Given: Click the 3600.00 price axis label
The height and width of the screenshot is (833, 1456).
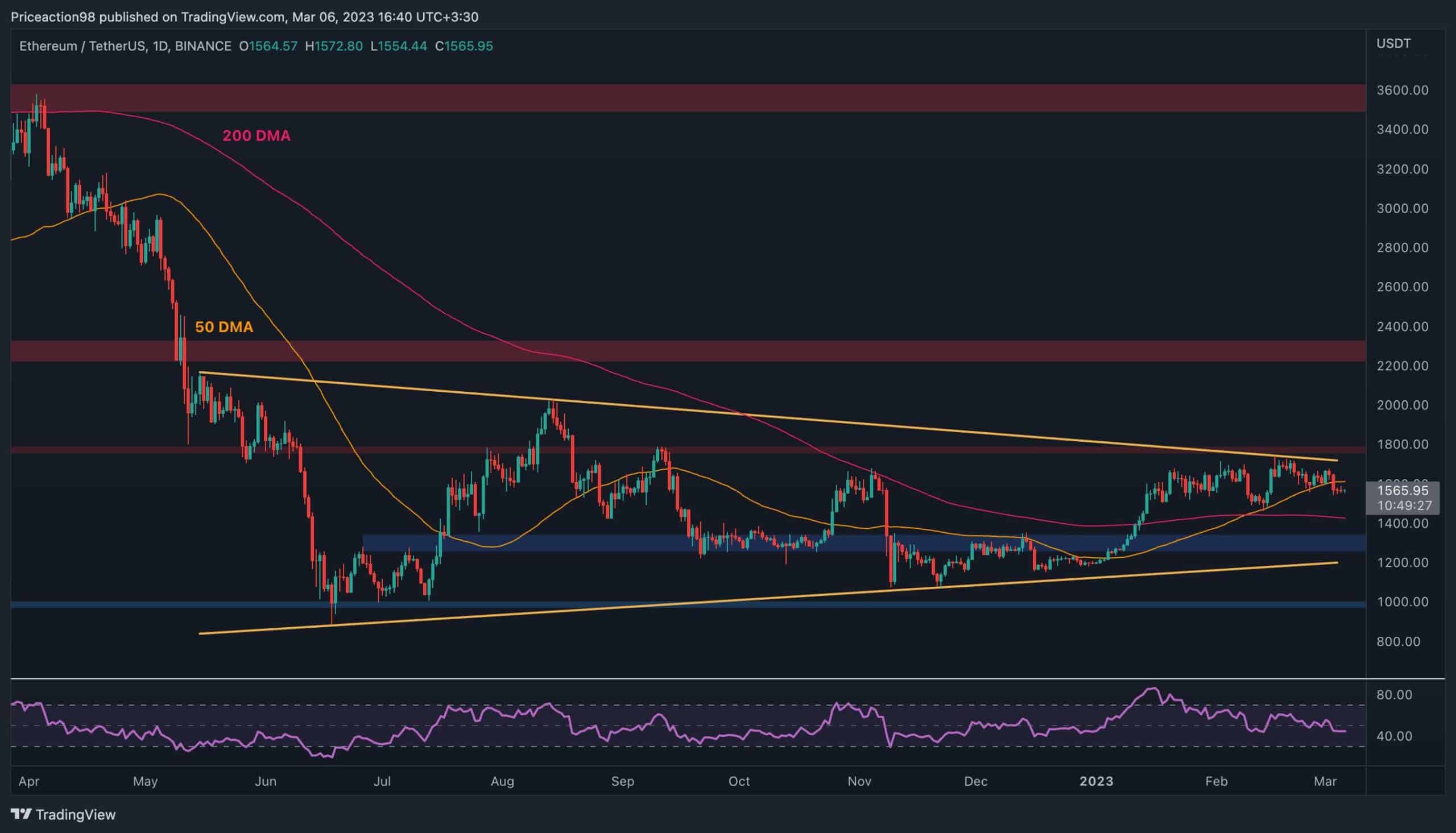Looking at the screenshot, I should pyautogui.click(x=1401, y=90).
